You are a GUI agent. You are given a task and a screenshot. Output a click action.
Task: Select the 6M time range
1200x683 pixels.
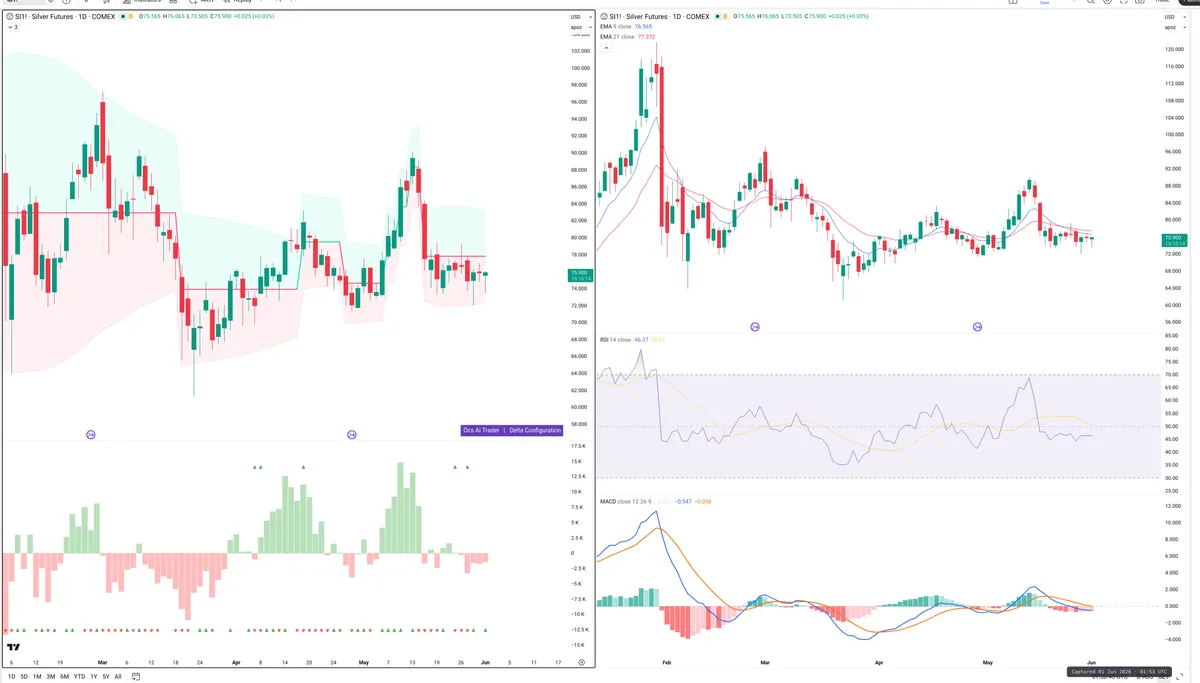click(x=64, y=676)
